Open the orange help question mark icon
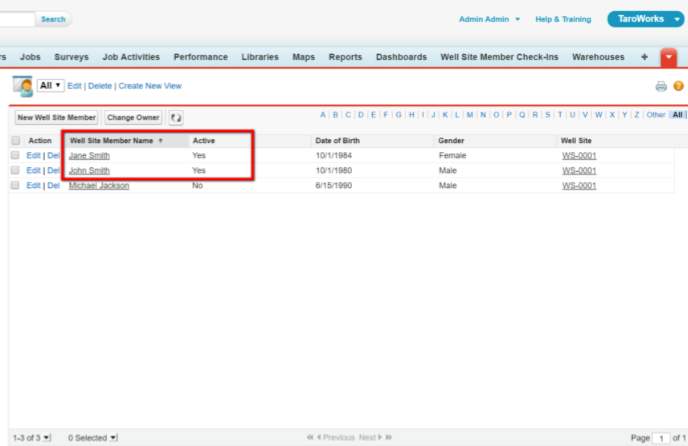The image size is (688, 446). [678, 87]
